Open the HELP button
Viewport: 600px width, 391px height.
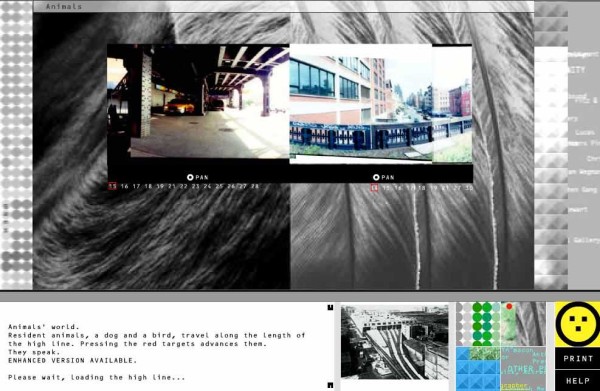577,381
